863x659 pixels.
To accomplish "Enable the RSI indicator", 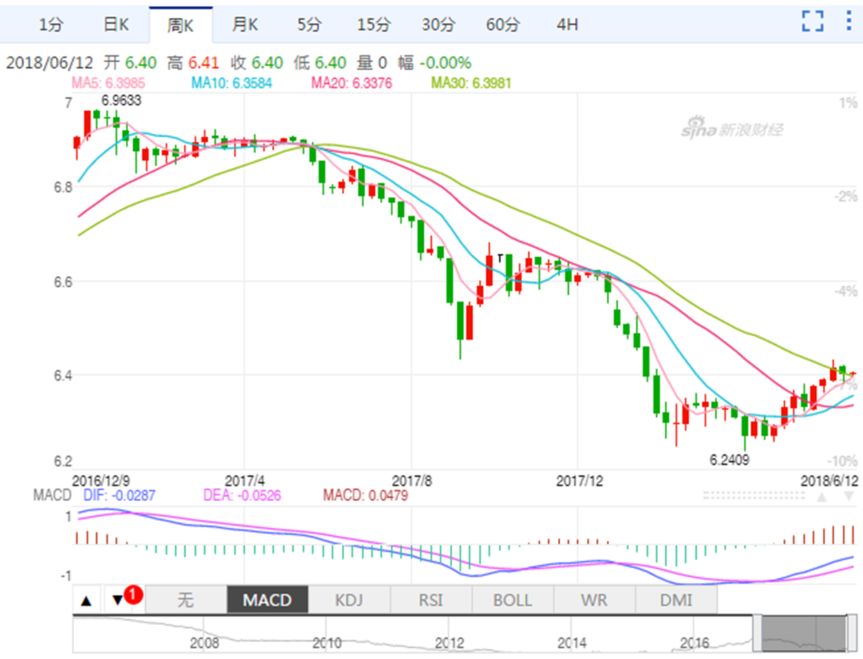I will [430, 600].
